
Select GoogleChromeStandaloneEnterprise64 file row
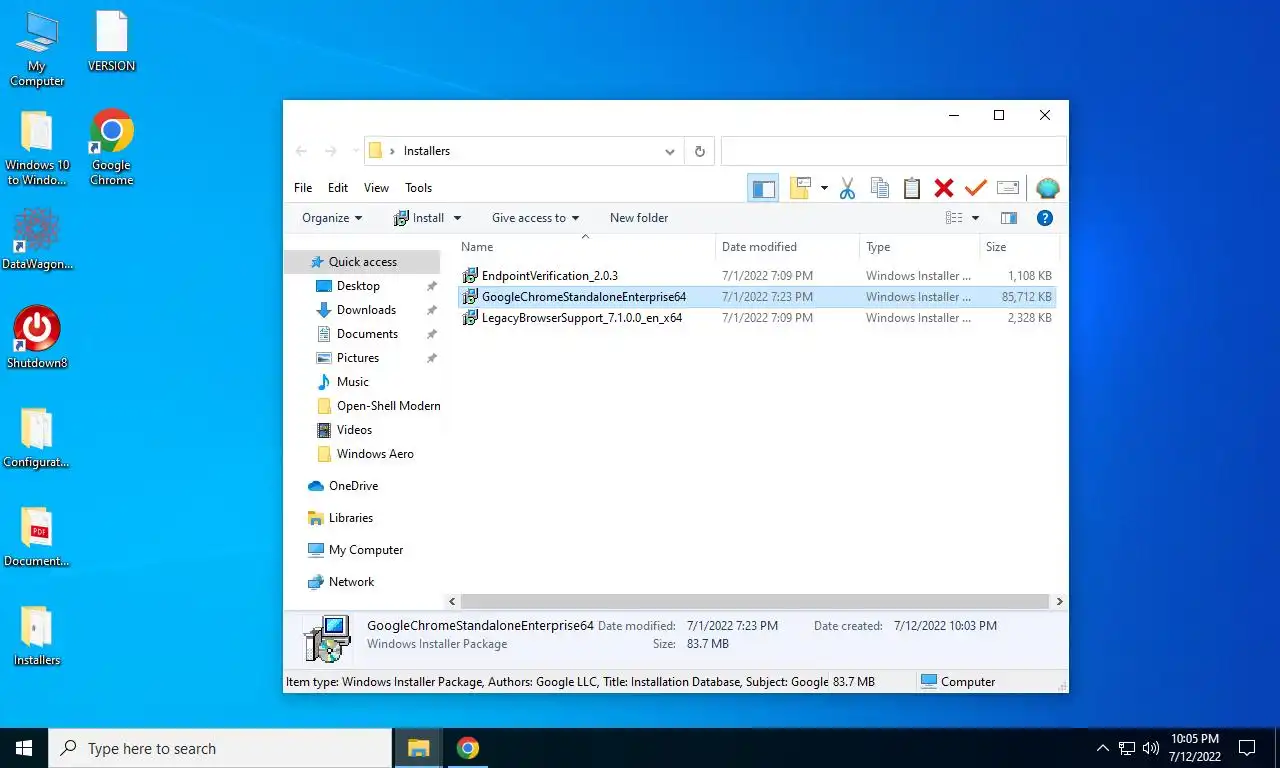click(756, 297)
